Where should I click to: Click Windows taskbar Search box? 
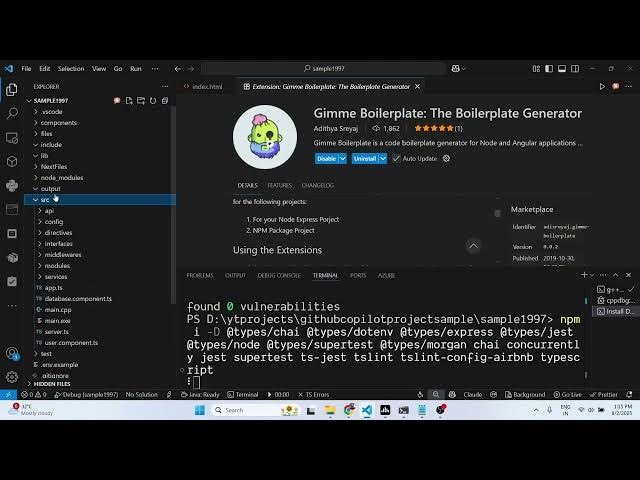tap(256, 410)
